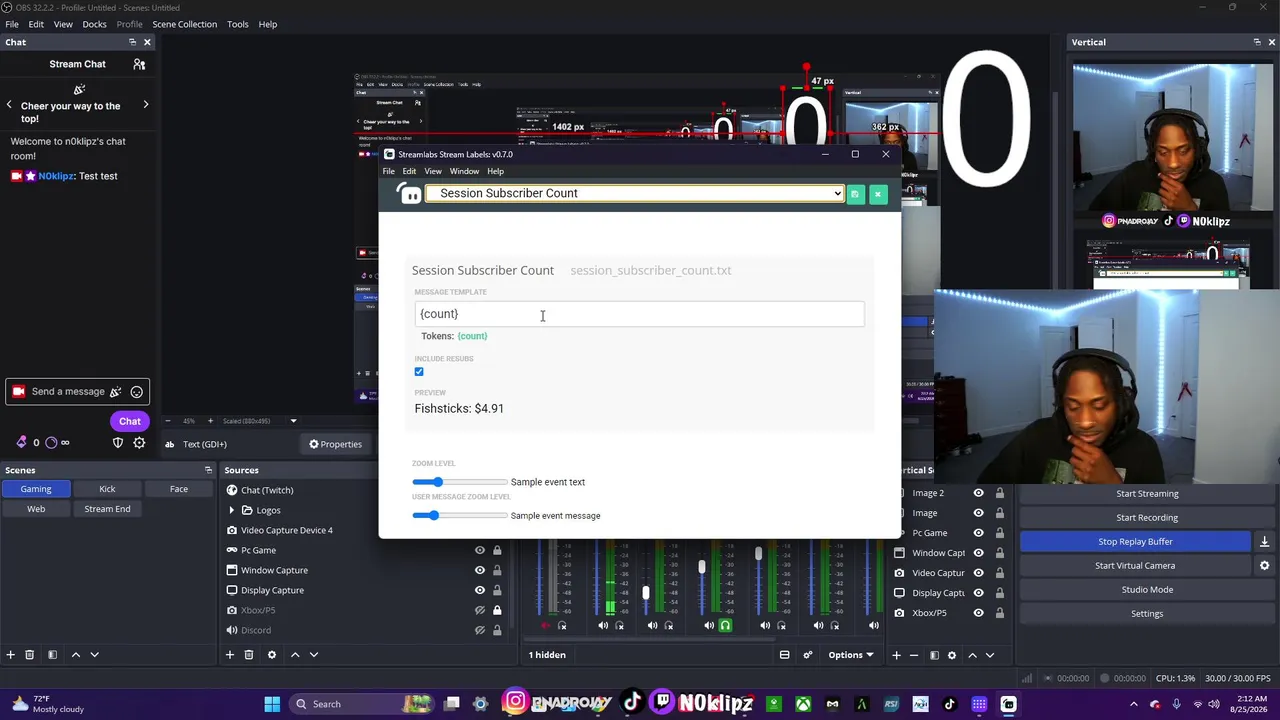Image resolution: width=1280 pixels, height=720 pixels.
Task: Move source down in Sources toolbar
Action: (314, 654)
